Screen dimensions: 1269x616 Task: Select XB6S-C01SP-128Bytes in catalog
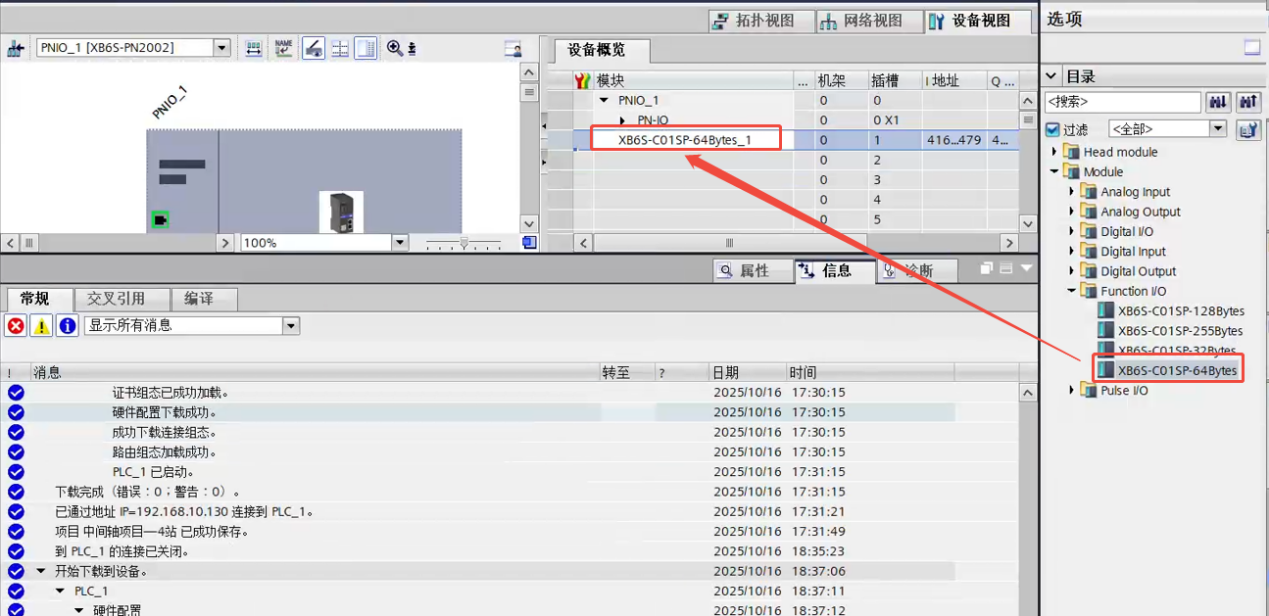click(x=1180, y=311)
